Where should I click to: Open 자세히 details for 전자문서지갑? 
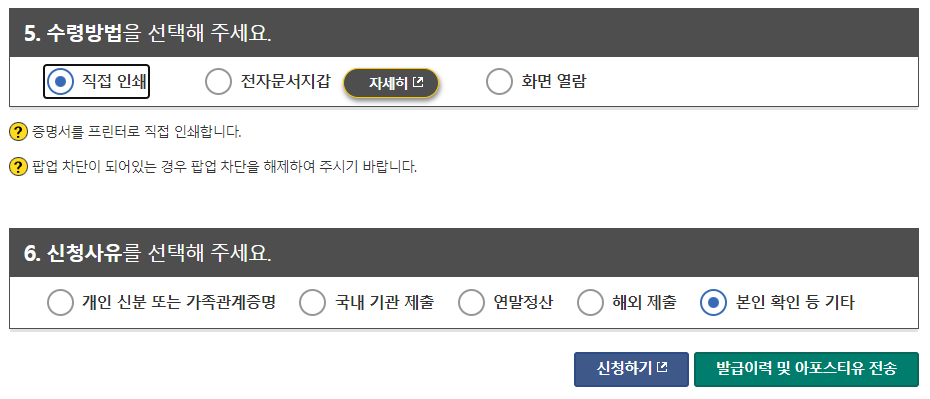click(x=391, y=83)
